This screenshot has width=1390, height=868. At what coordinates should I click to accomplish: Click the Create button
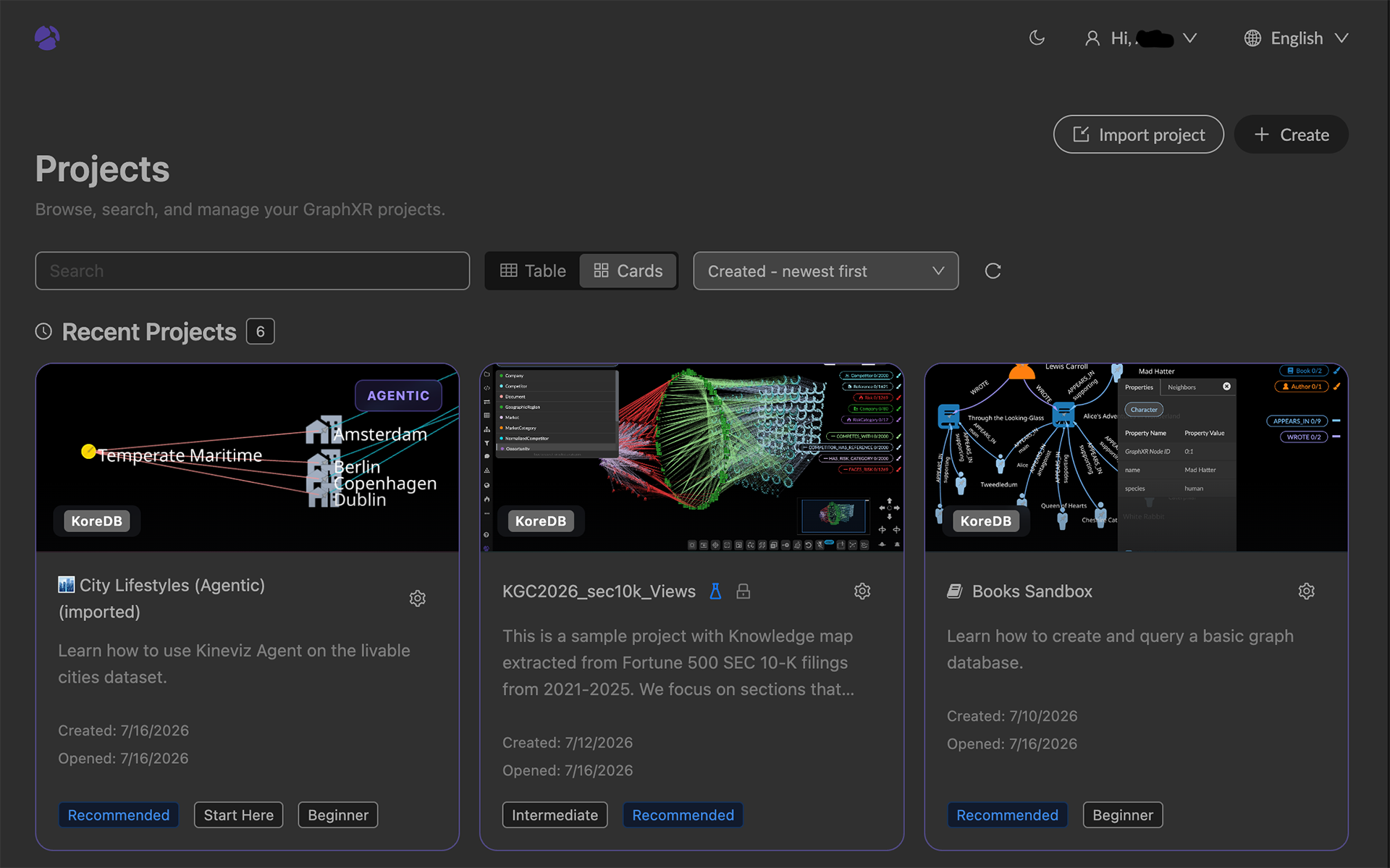(x=1291, y=135)
